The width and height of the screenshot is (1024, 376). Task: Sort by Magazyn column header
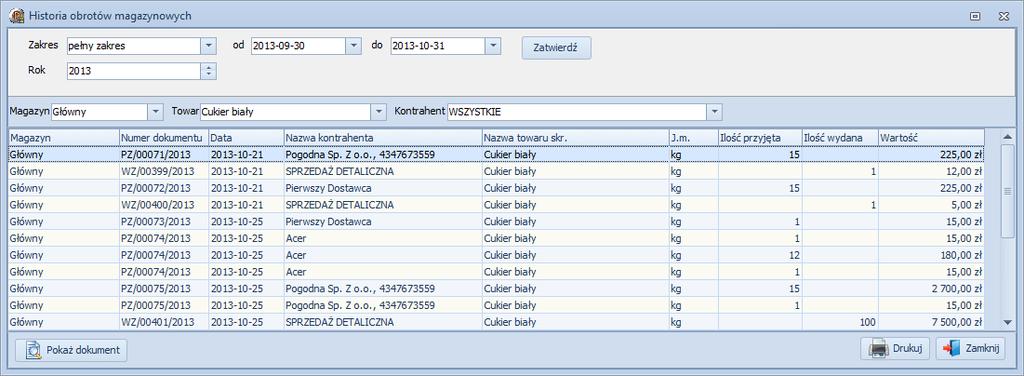click(63, 138)
